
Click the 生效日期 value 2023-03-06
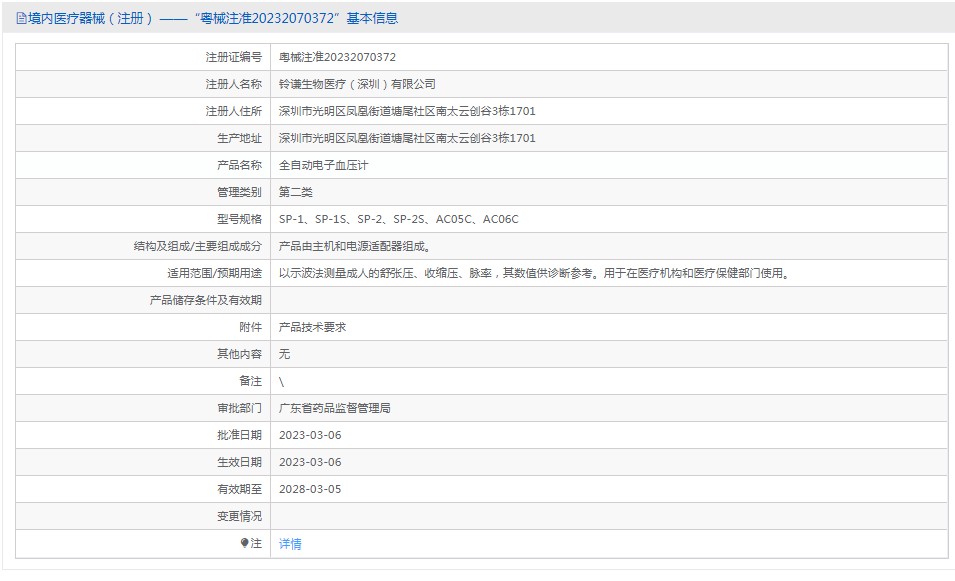point(310,462)
